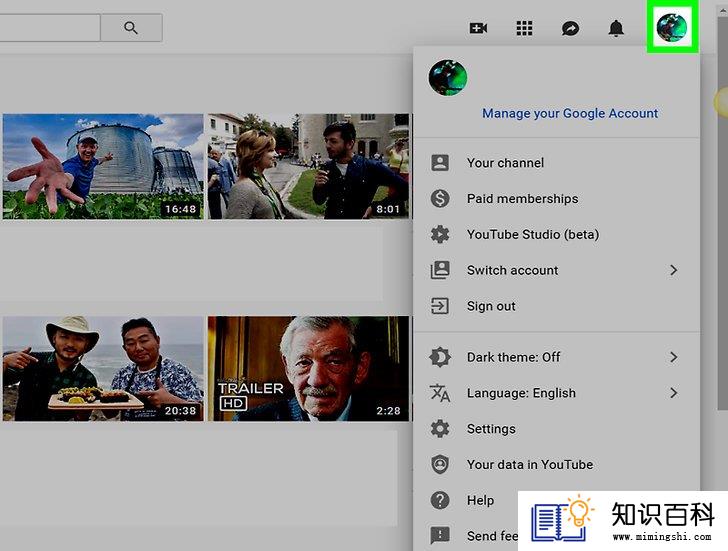Image resolution: width=728 pixels, height=551 pixels.
Task: Open the 16:48 silo video thumbnail
Action: 103,167
